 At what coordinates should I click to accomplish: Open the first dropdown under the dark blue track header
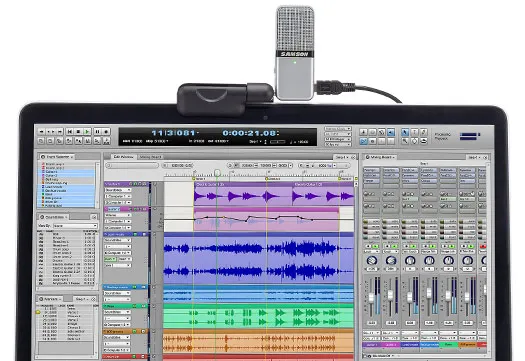[x=118, y=240]
